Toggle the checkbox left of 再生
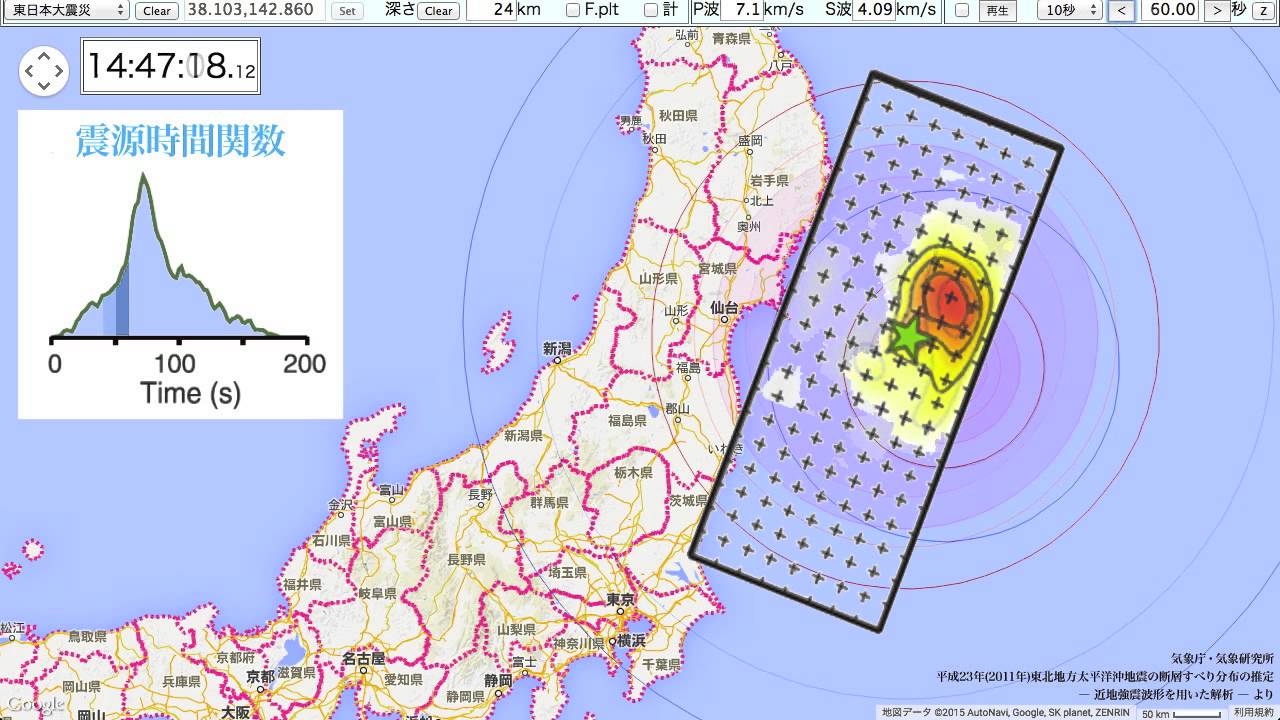The image size is (1280, 720). tap(962, 10)
